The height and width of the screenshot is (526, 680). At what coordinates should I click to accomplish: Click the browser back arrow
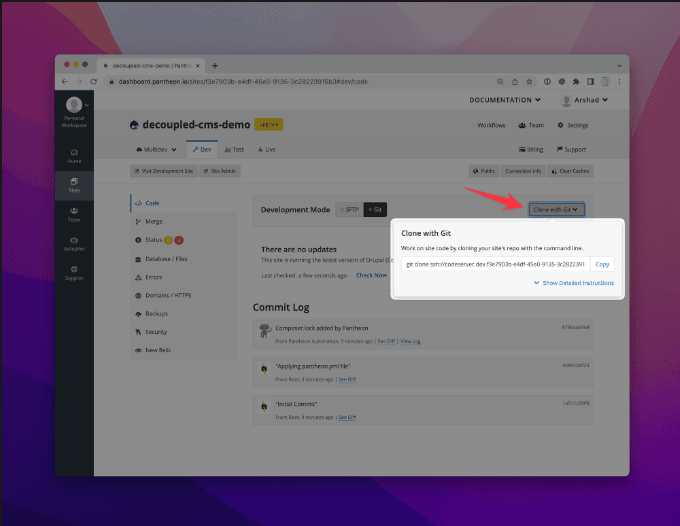pos(65,82)
